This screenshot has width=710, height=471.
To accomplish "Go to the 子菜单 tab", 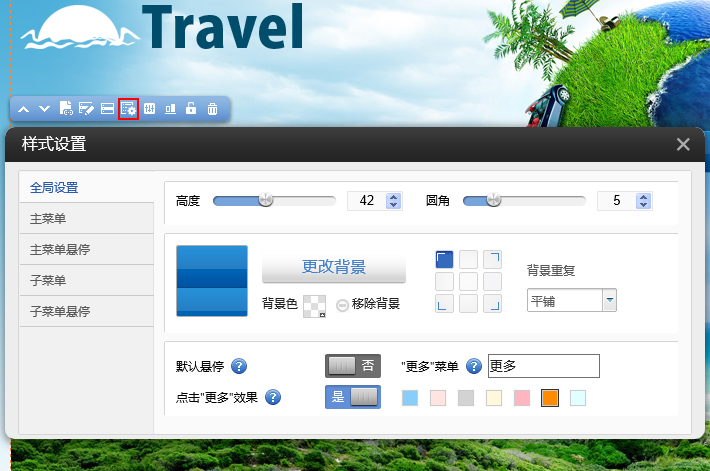I will point(86,280).
